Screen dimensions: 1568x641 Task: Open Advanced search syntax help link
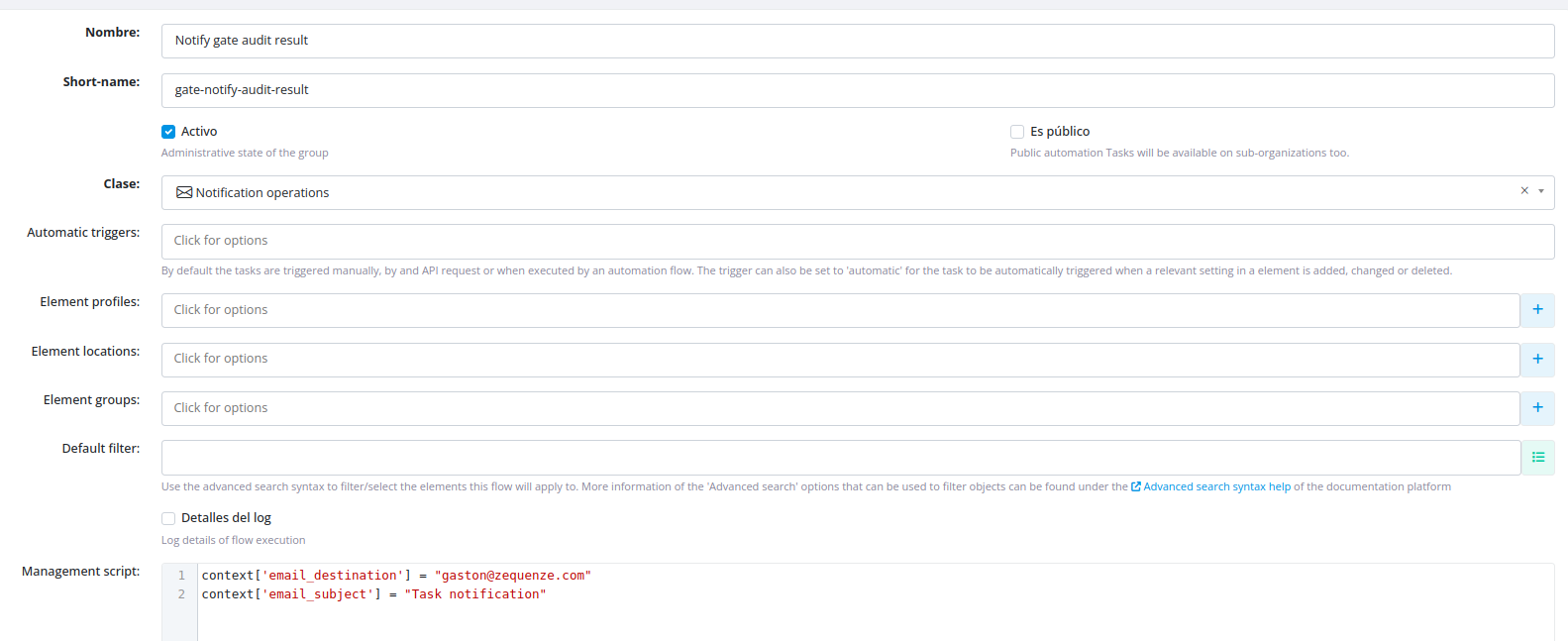pos(1216,486)
